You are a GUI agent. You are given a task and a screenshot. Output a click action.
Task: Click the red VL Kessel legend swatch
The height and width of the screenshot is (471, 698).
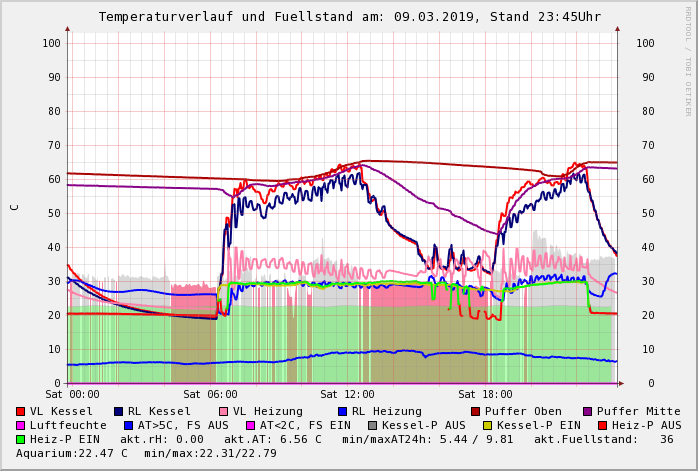point(21,411)
